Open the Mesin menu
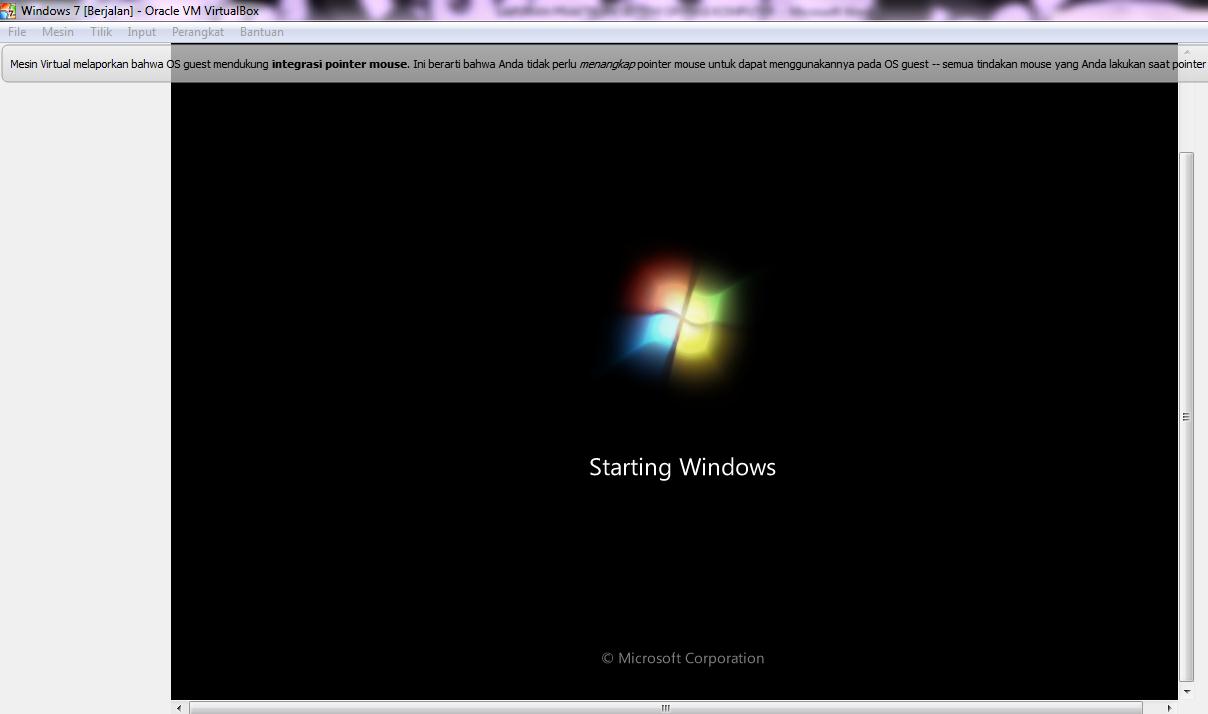This screenshot has width=1208, height=714. coord(58,32)
